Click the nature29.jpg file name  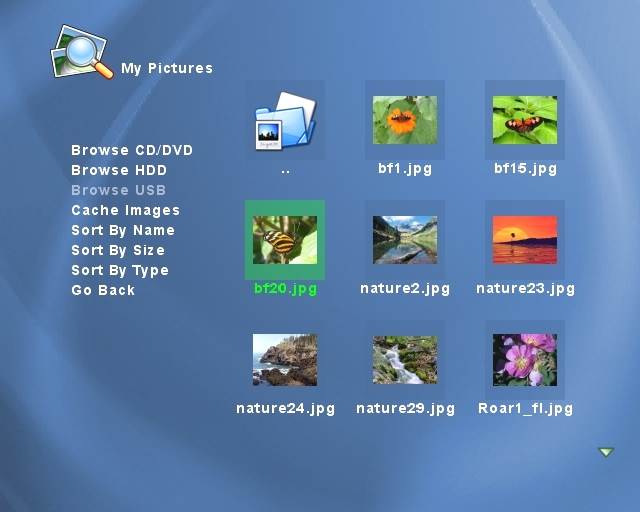coord(405,409)
